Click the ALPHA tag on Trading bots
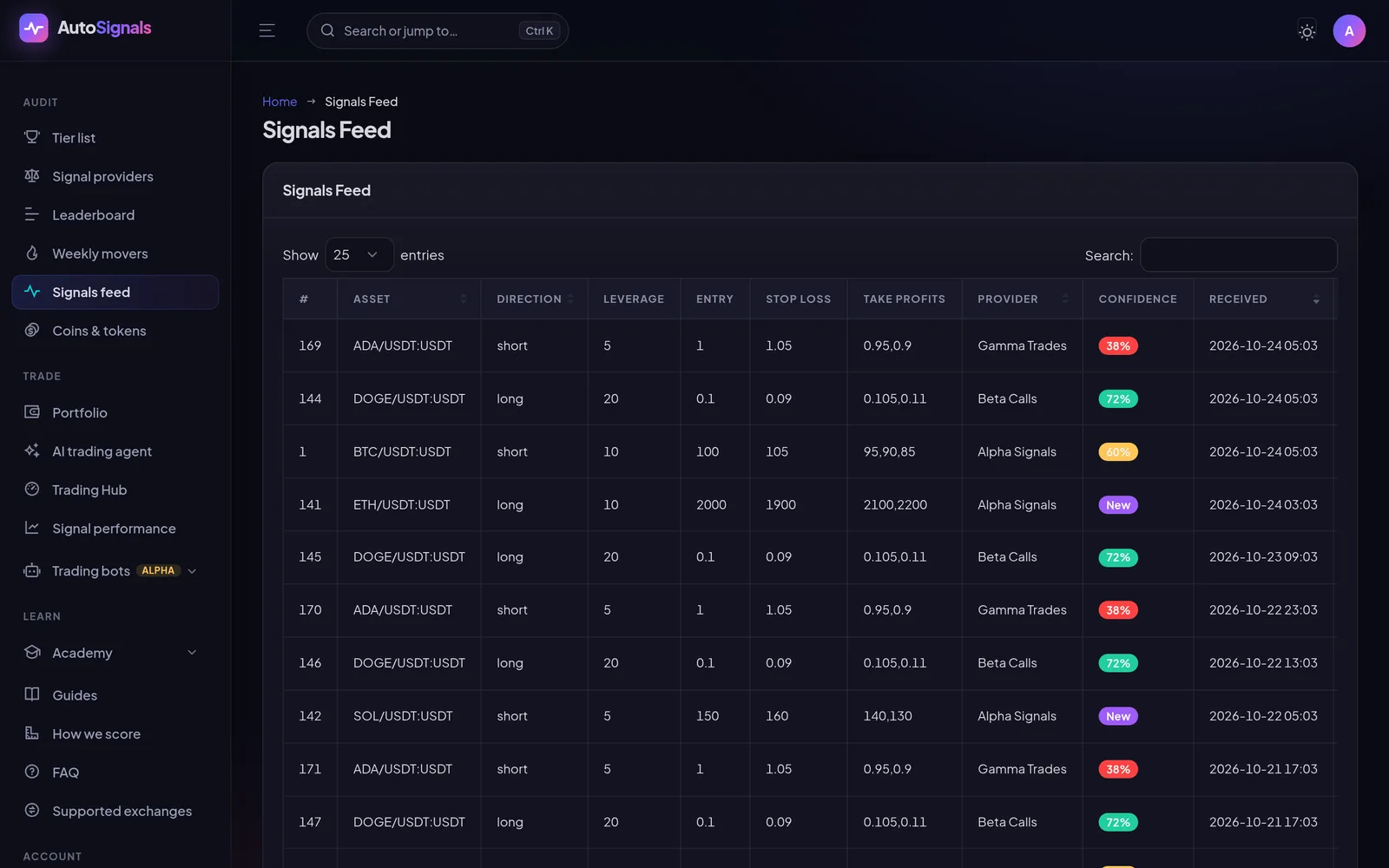The image size is (1389, 868). point(158,570)
